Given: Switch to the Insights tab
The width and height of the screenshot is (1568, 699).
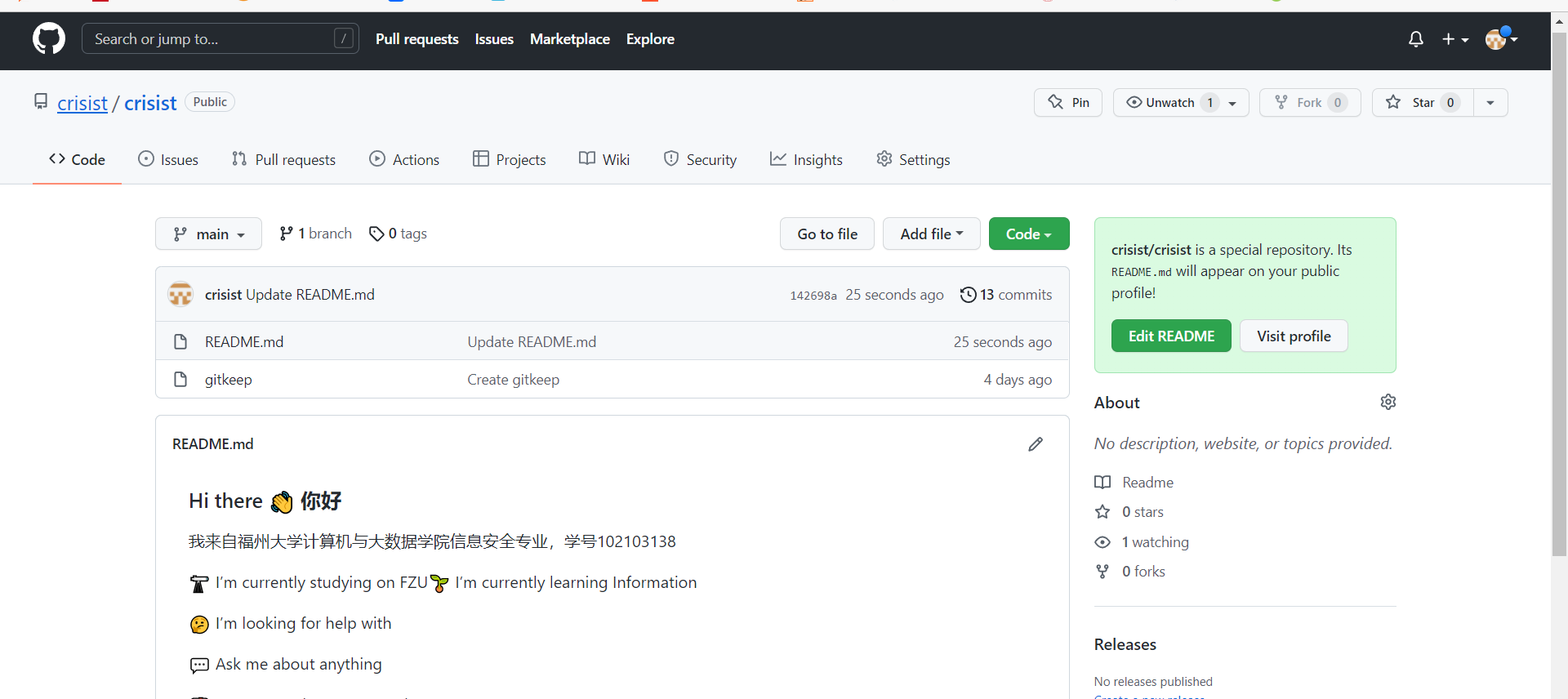Looking at the screenshot, I should point(806,159).
